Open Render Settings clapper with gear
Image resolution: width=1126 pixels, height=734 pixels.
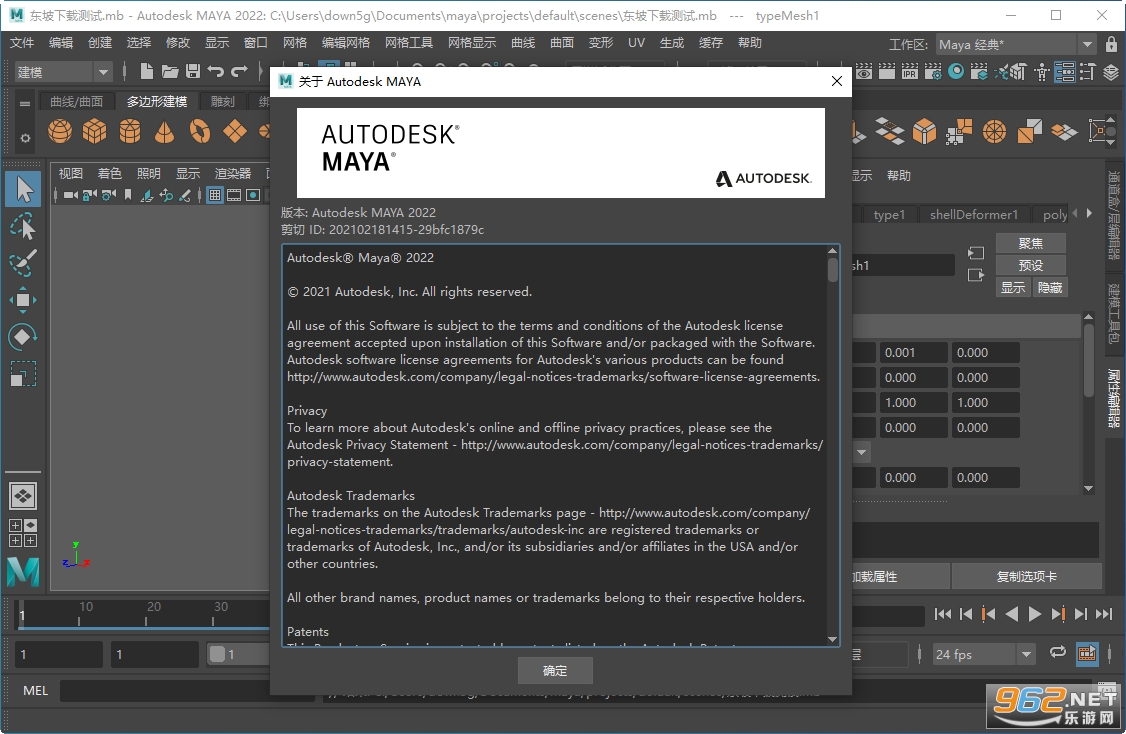[x=933, y=71]
